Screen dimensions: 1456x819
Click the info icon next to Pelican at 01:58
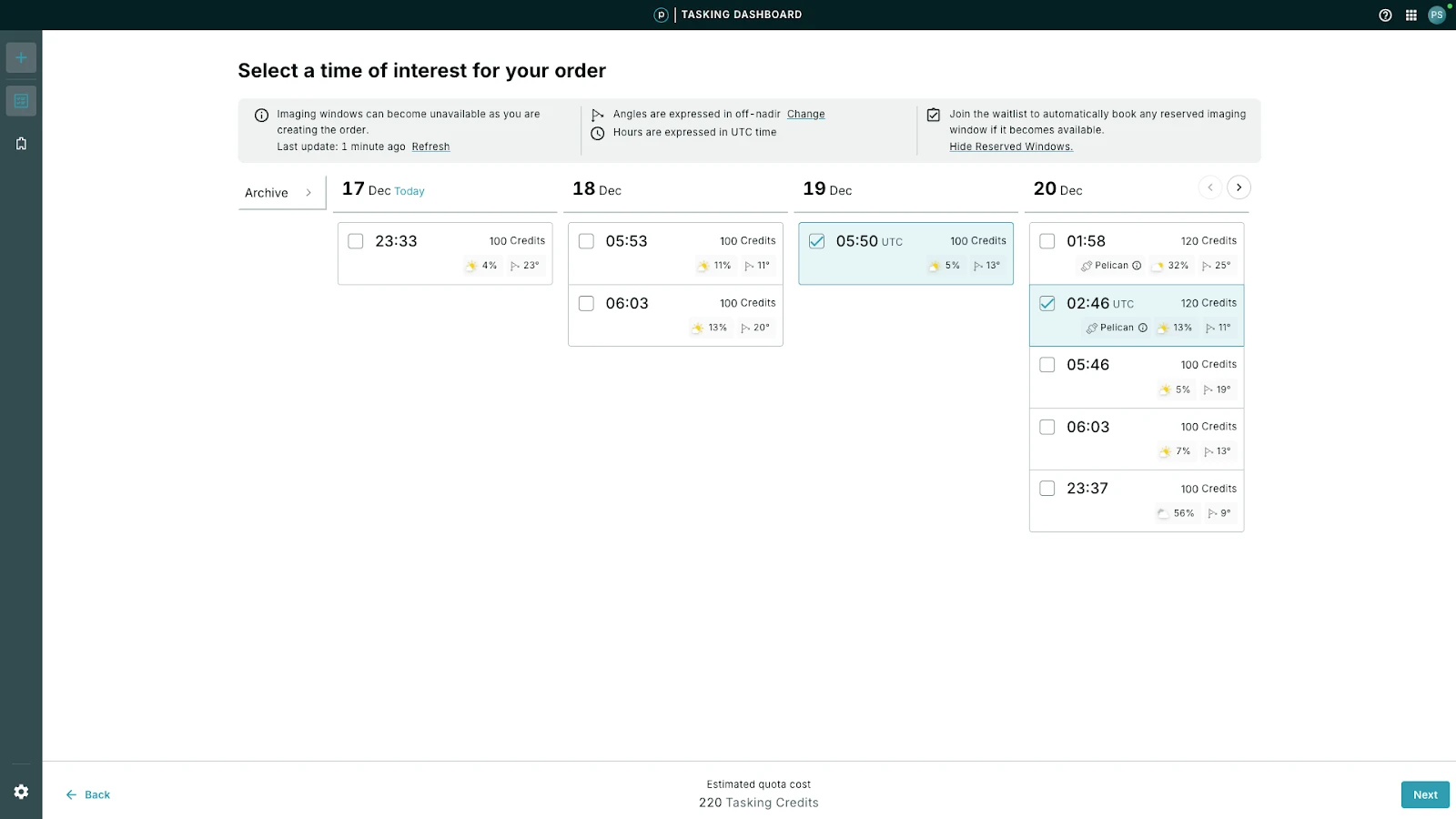click(1137, 266)
